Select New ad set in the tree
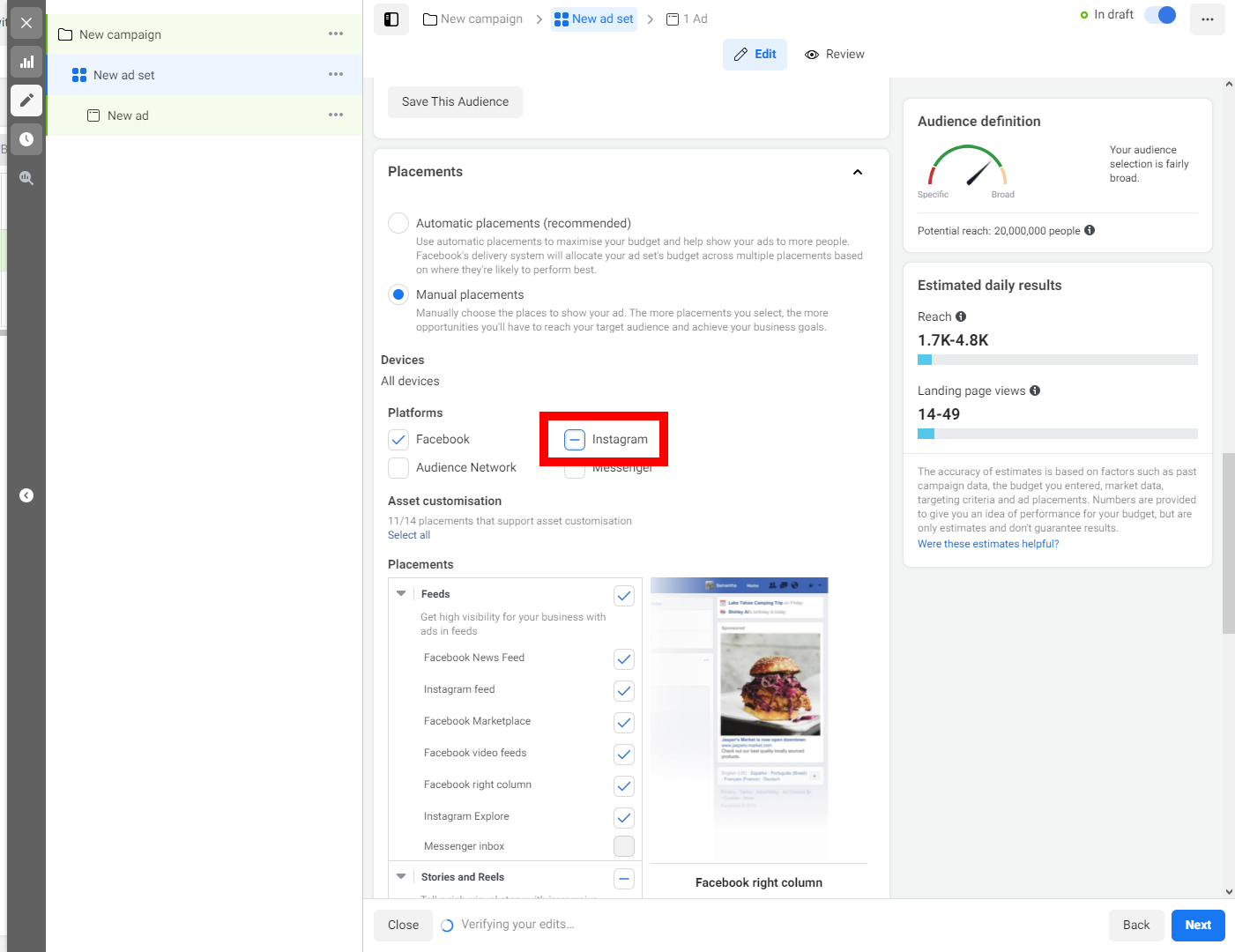 pos(205,75)
